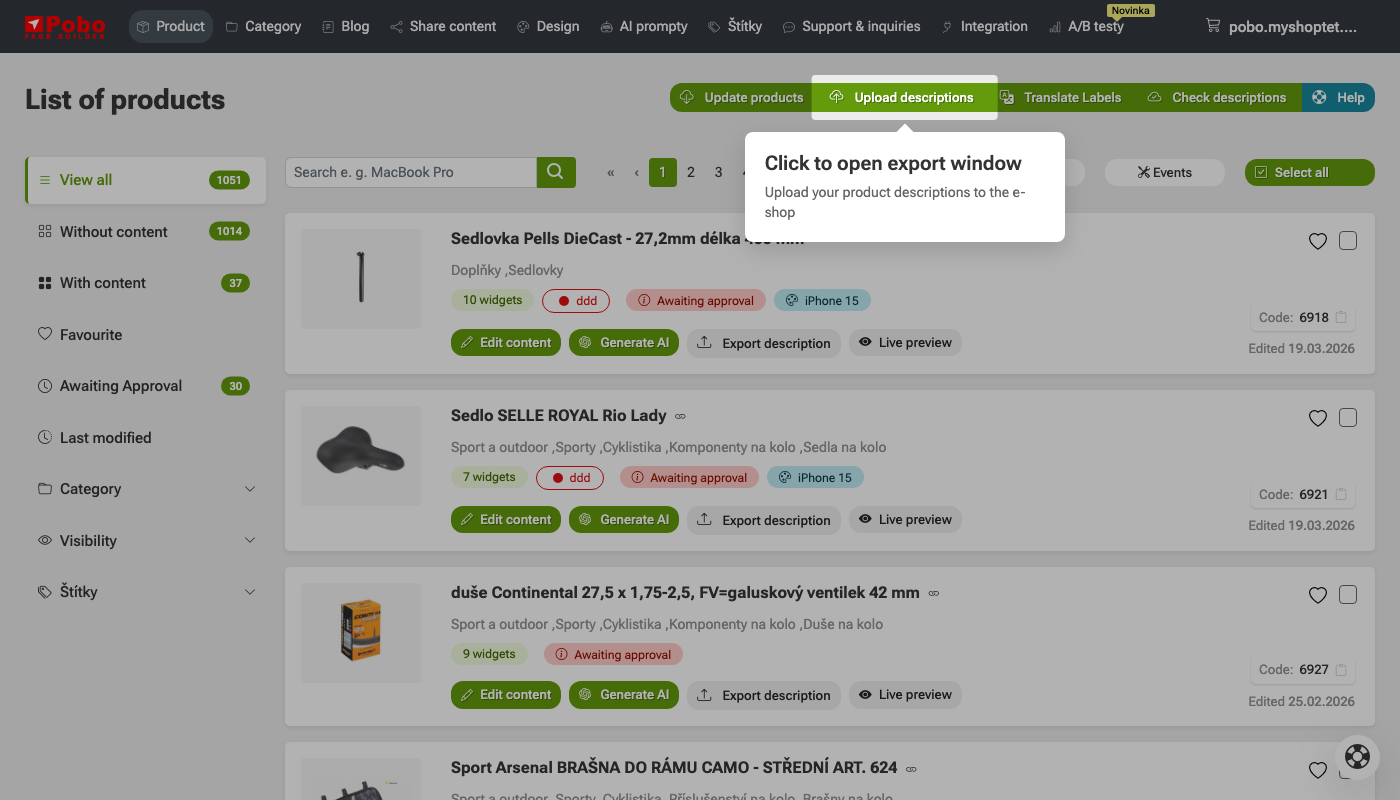The height and width of the screenshot is (800, 1400).
Task: Generate AI for duše Continental product
Action: [623, 694]
